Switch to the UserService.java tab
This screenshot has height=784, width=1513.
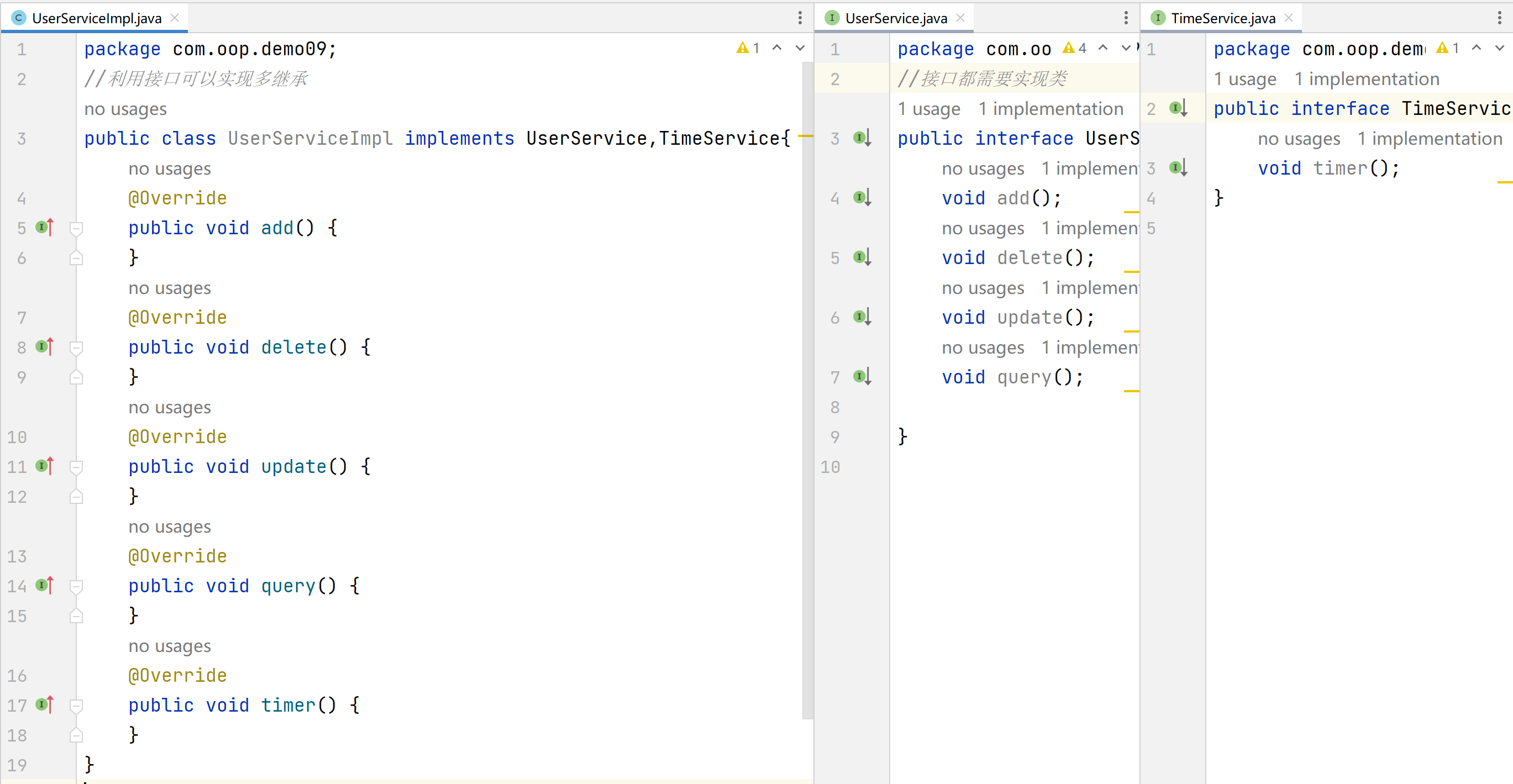895,18
